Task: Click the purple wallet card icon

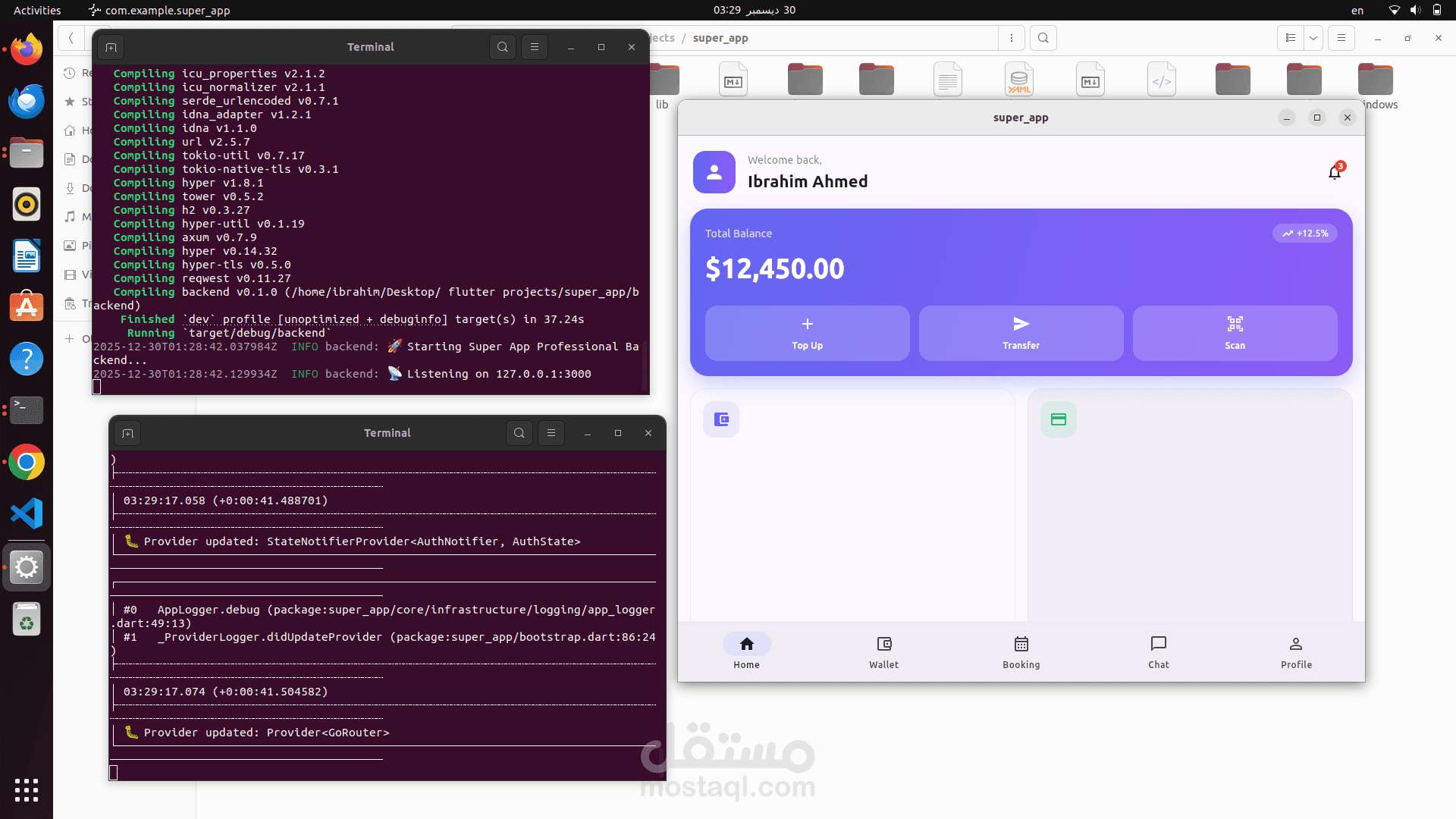Action: (x=721, y=419)
